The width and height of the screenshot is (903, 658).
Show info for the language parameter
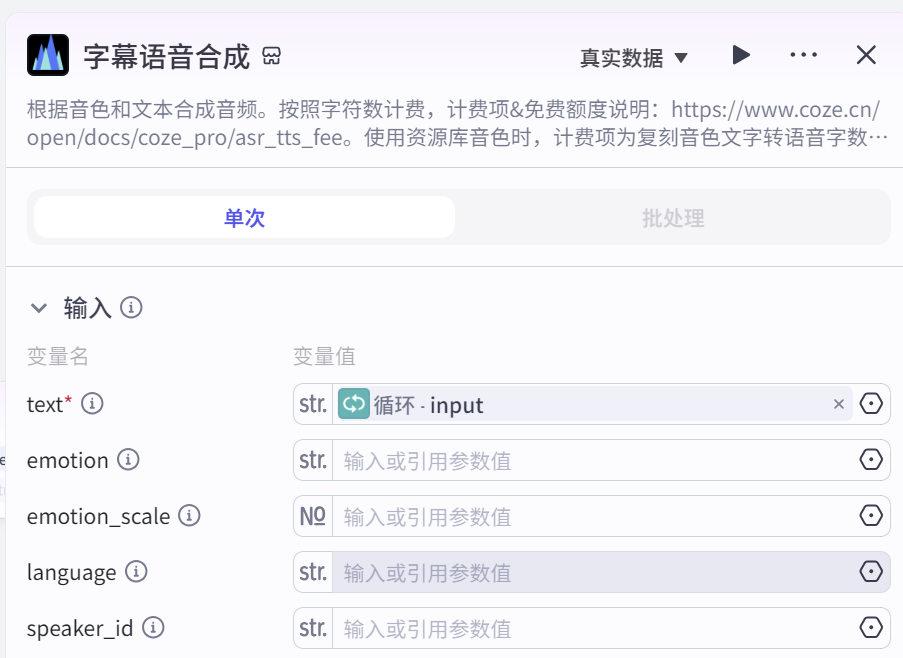tap(136, 572)
